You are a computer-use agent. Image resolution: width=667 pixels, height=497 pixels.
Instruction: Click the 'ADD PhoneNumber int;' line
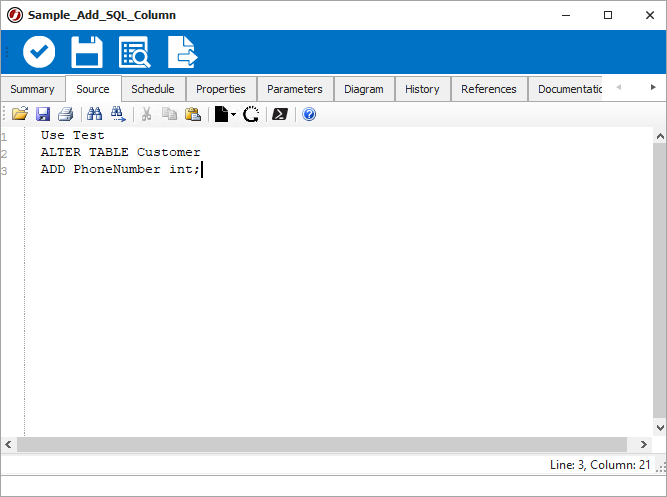pyautogui.click(x=120, y=169)
